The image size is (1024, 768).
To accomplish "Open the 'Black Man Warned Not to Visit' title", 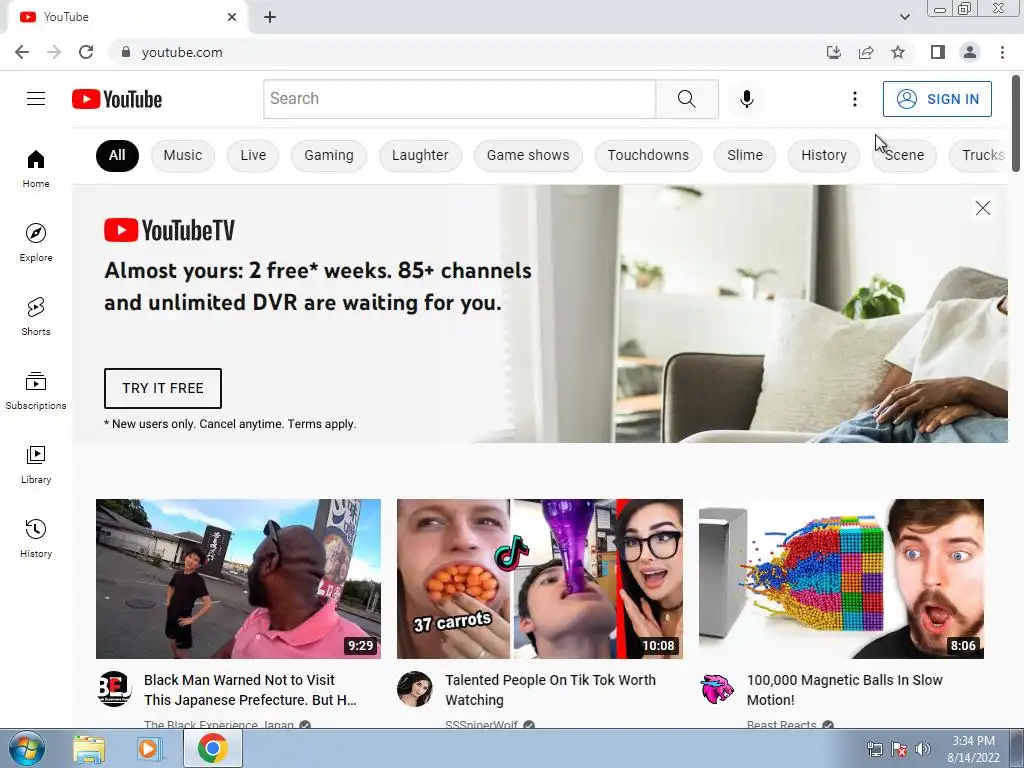I will [x=250, y=690].
